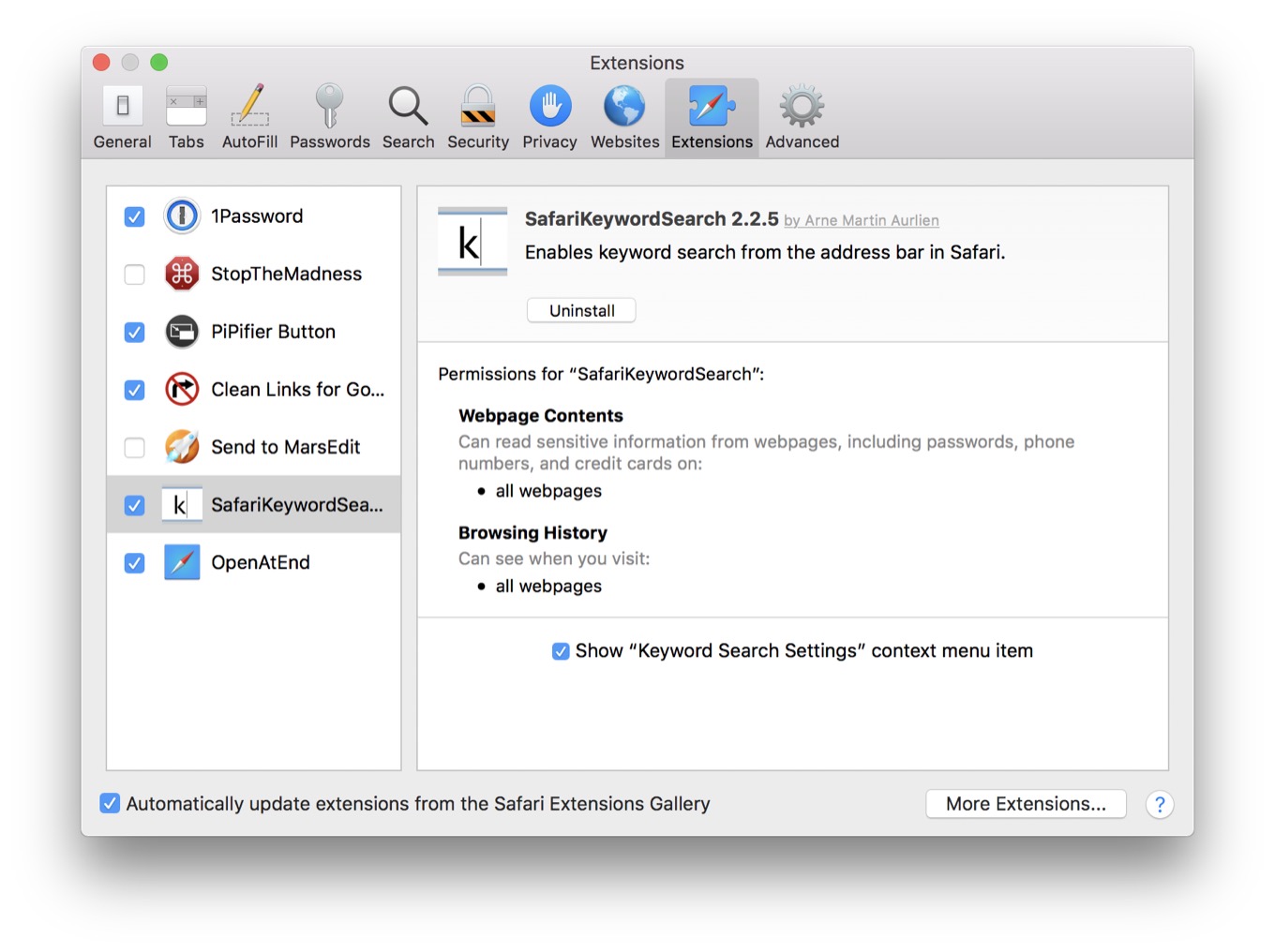Enable the StopTheMadness extension

click(x=135, y=275)
